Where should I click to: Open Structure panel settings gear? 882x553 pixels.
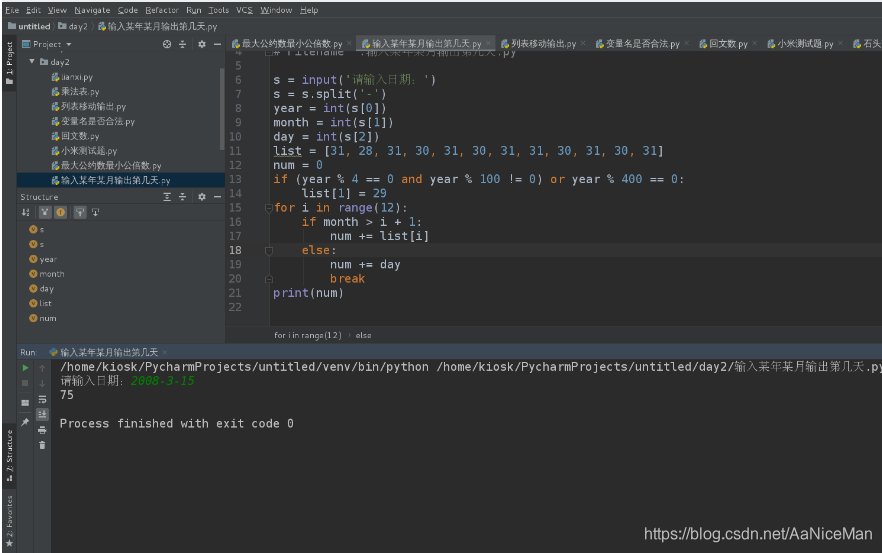tap(201, 196)
